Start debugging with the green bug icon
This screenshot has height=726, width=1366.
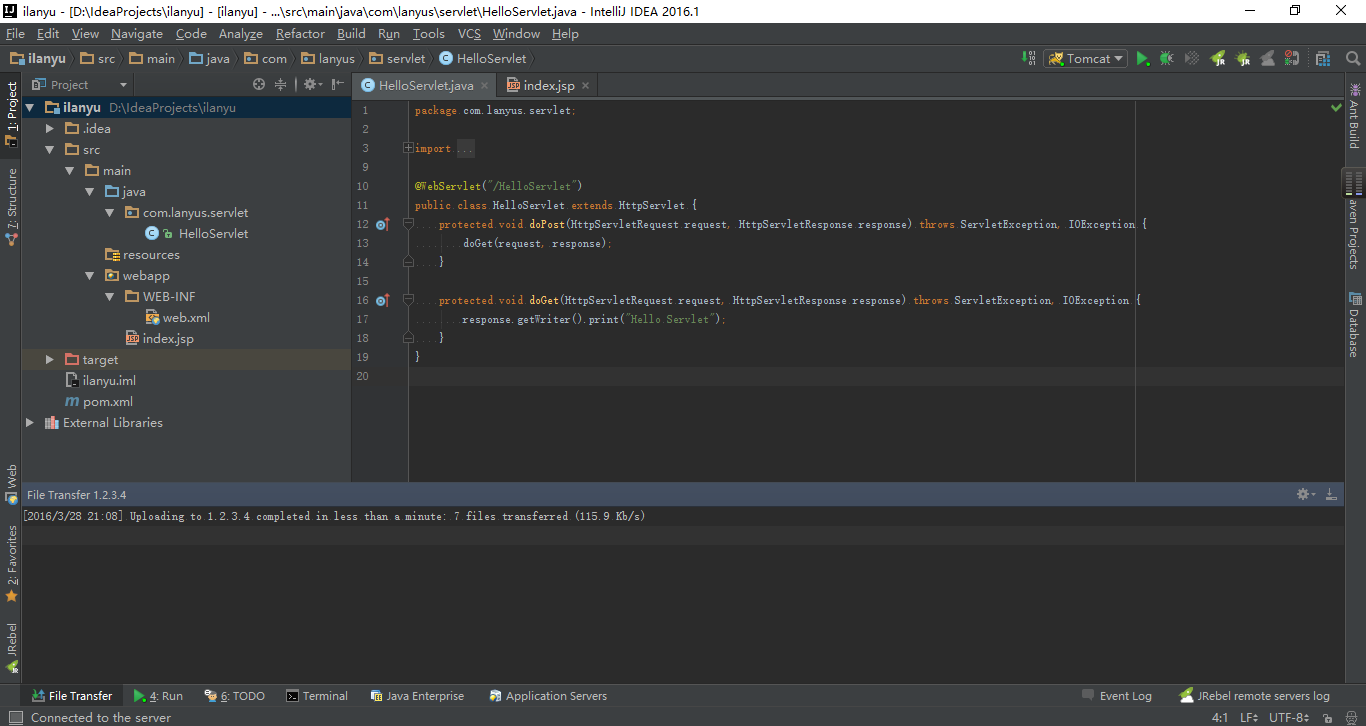click(1166, 59)
